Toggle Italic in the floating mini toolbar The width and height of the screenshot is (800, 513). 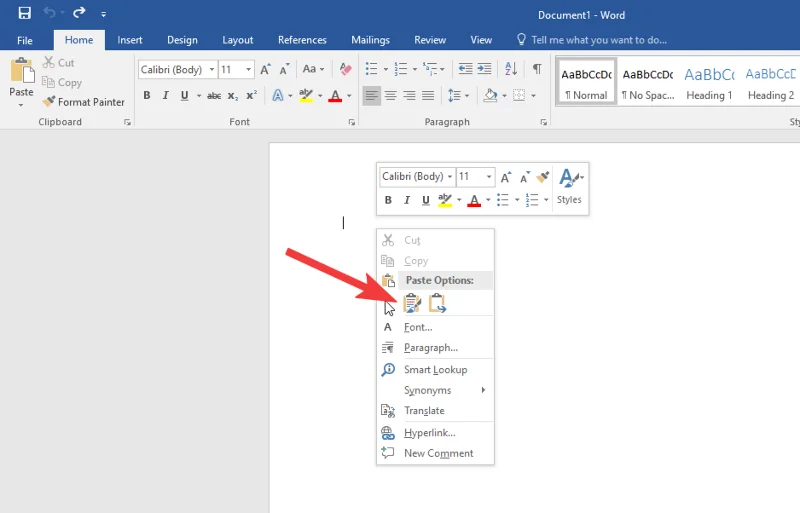(407, 200)
